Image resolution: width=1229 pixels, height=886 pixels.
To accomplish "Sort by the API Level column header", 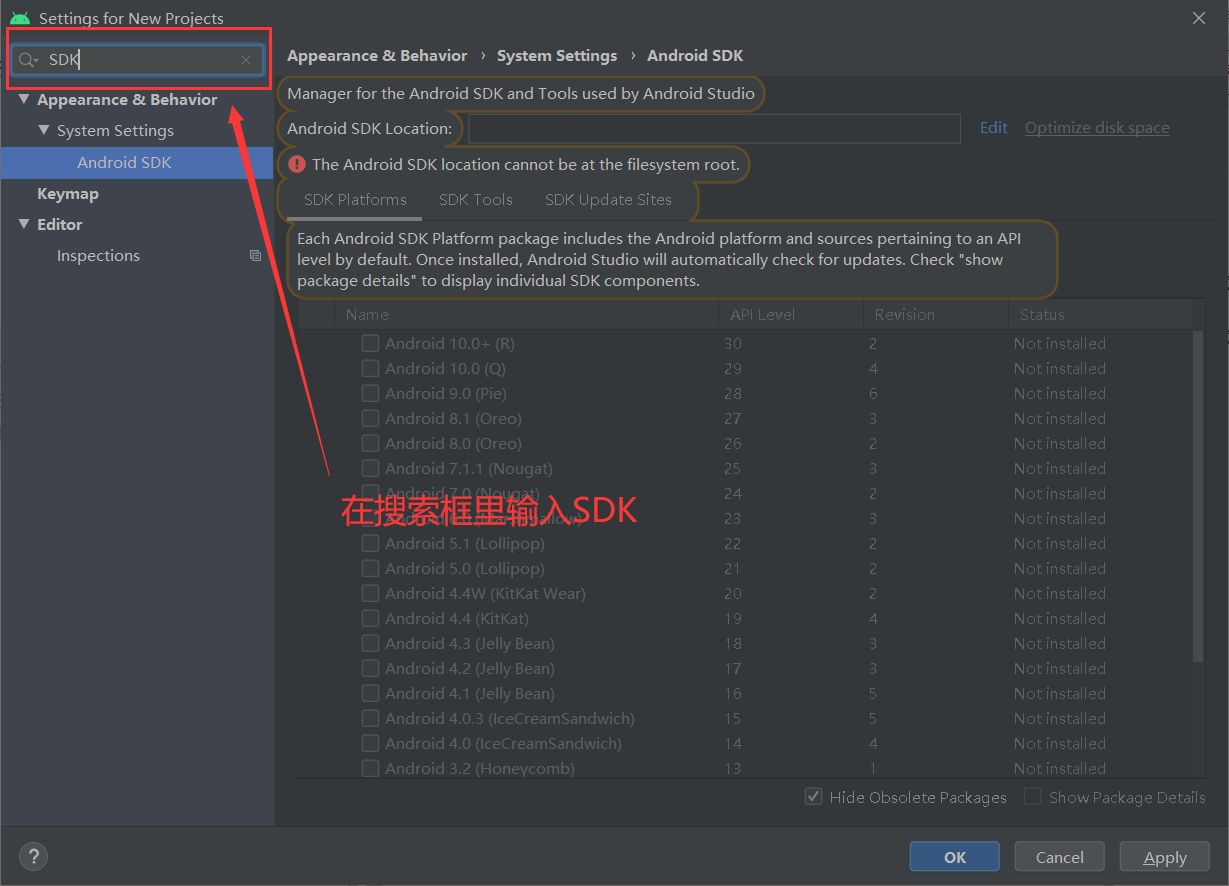I will point(790,314).
